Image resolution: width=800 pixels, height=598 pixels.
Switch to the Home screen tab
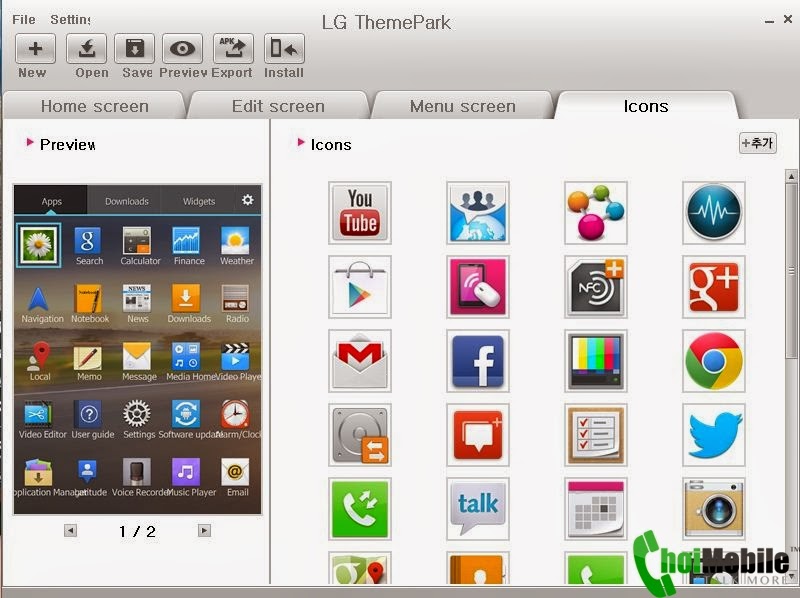94,106
